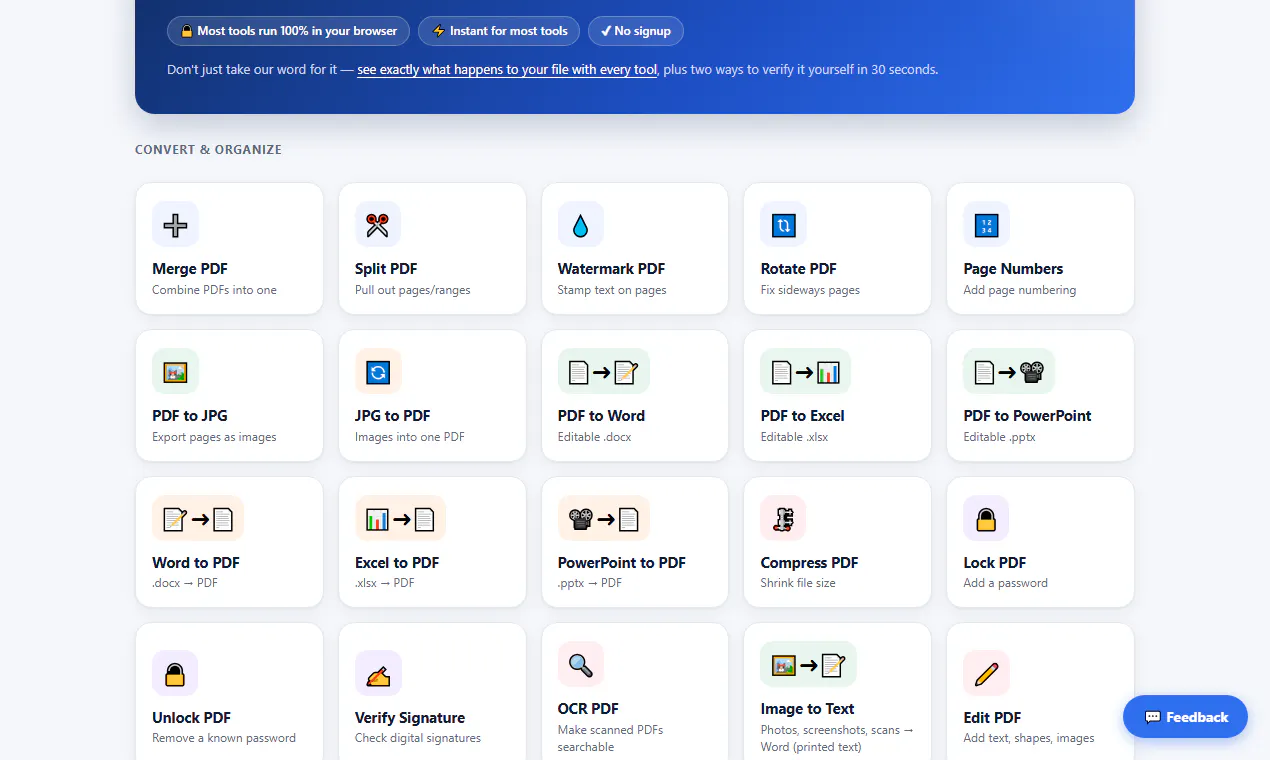This screenshot has width=1270, height=760.
Task: Click the OCR PDF magnifier icon
Action: coord(581,665)
